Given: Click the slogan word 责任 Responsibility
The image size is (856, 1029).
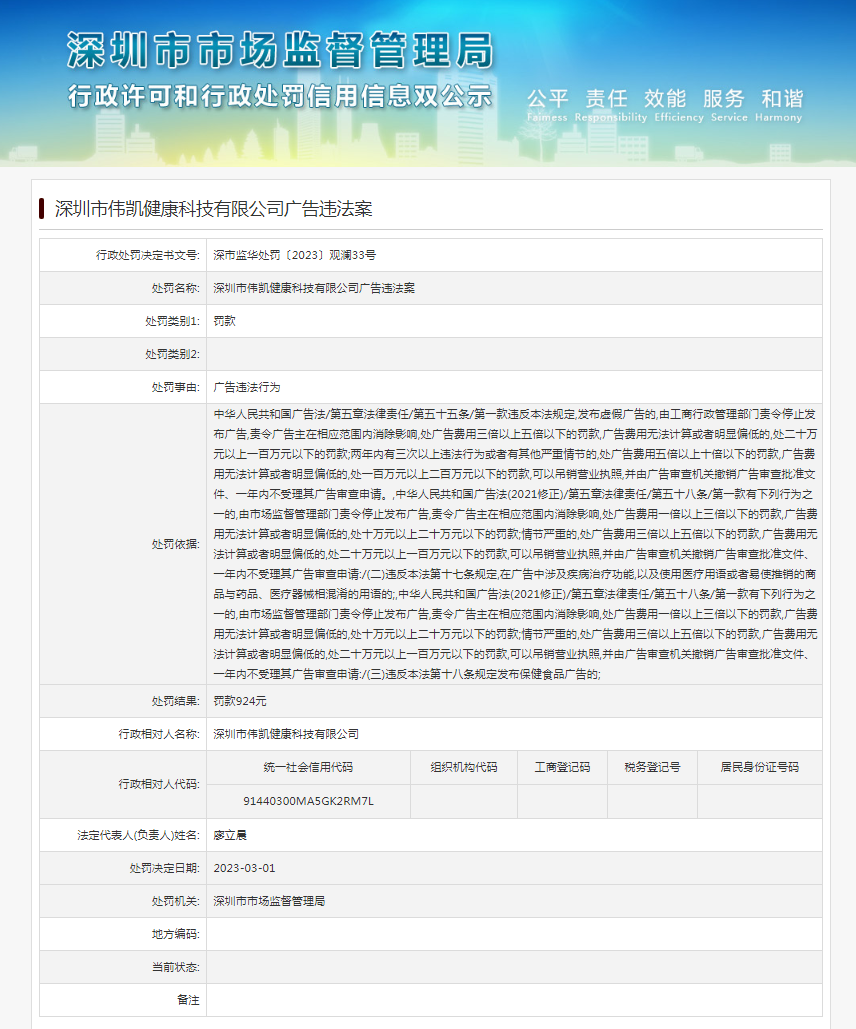Looking at the screenshot, I should 610,105.
